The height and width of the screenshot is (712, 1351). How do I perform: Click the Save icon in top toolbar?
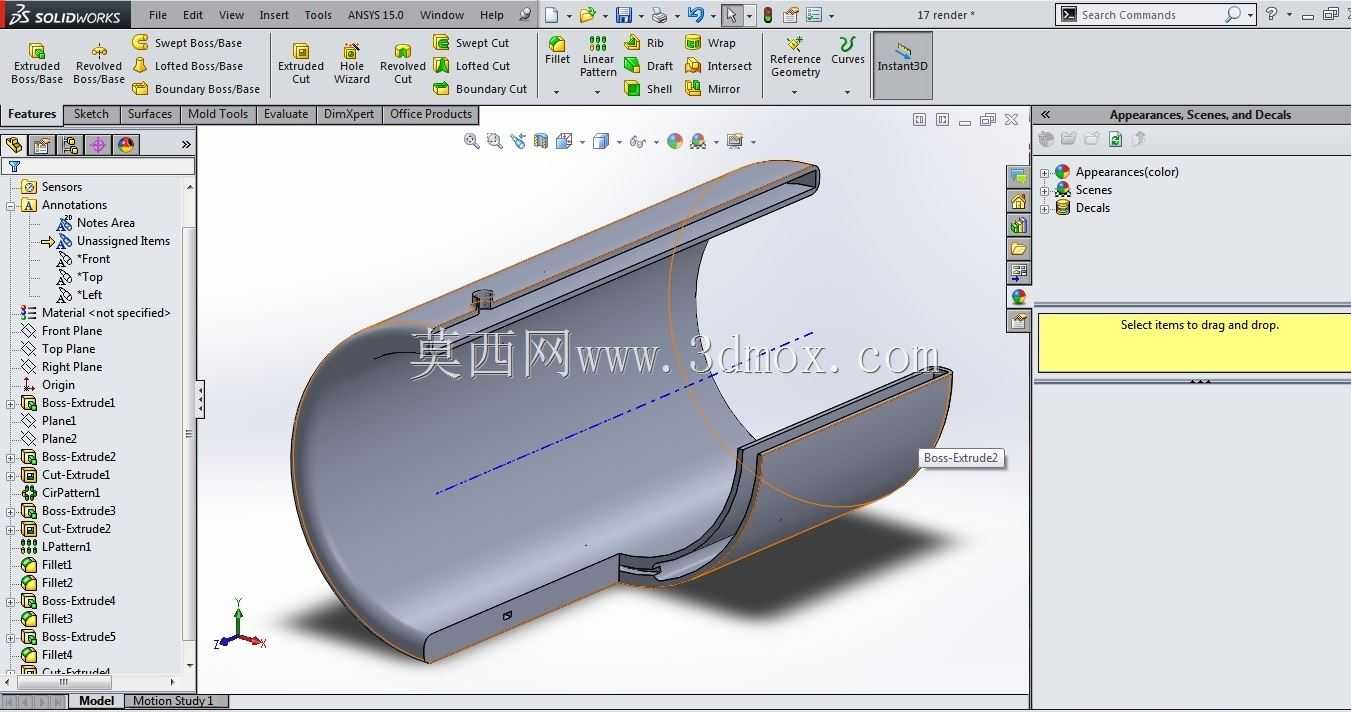pyautogui.click(x=624, y=15)
